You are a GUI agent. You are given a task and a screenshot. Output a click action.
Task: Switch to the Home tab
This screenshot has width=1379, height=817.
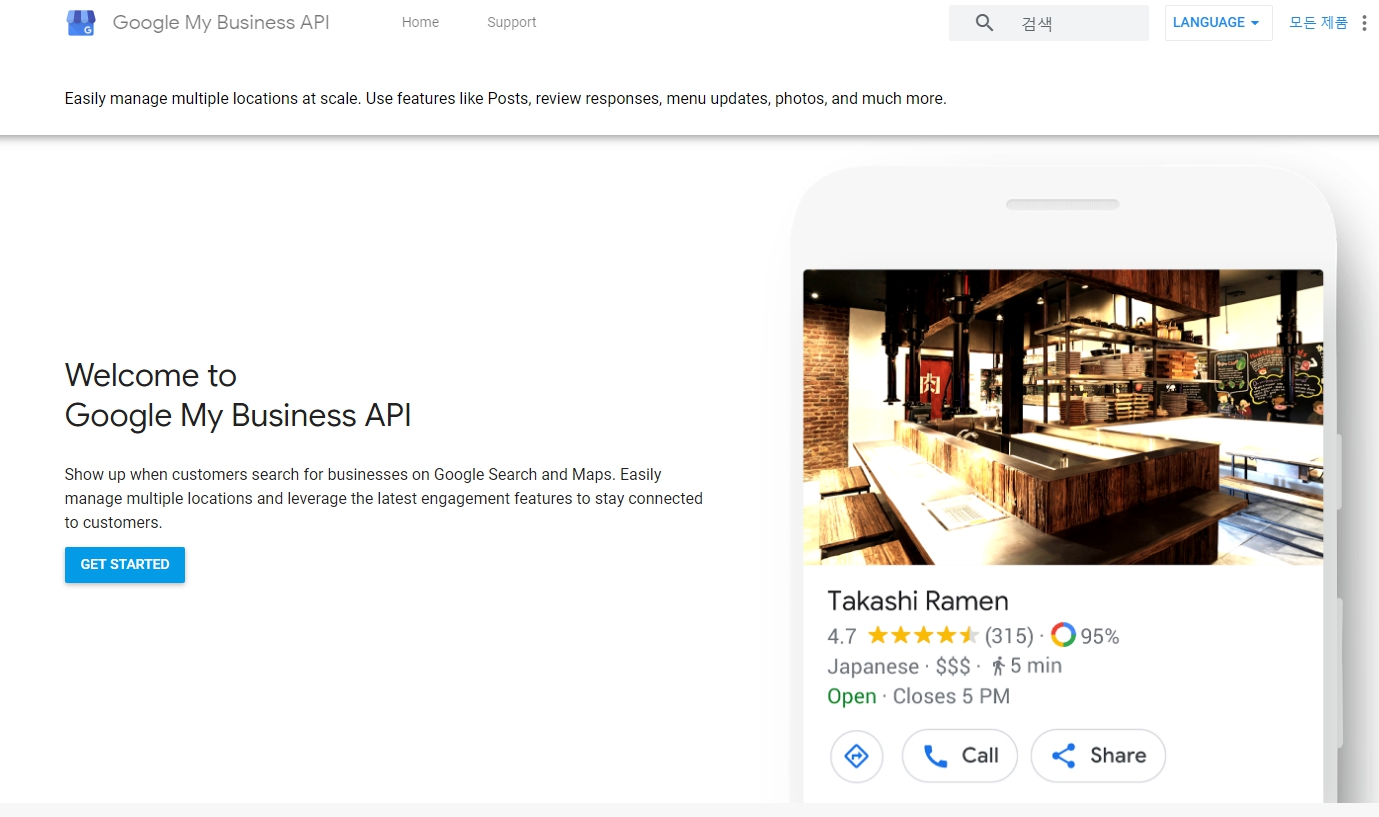tap(420, 22)
